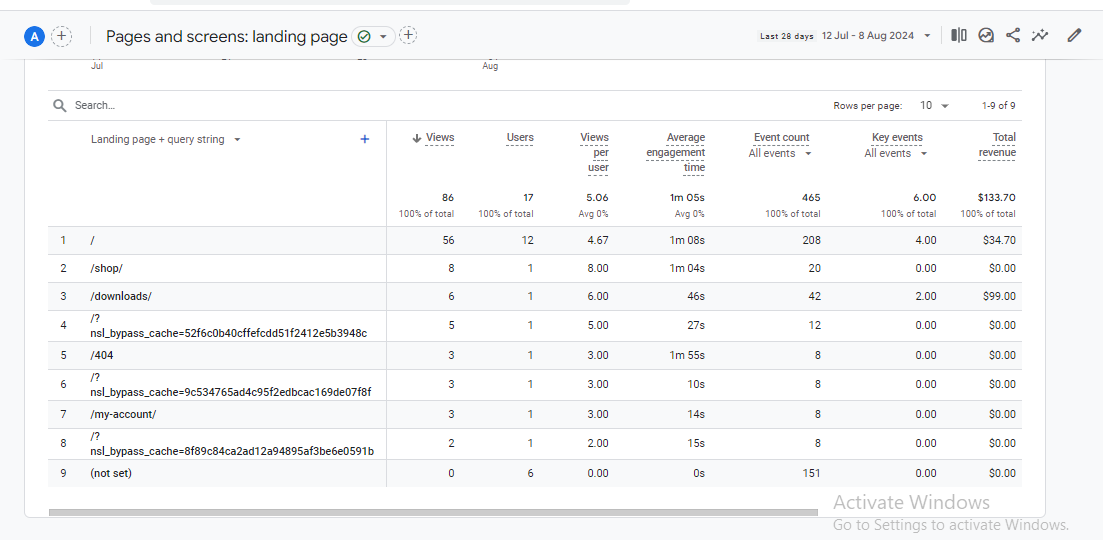1103x540 pixels.
Task: Sort by Average engagement time header
Action: pos(675,153)
